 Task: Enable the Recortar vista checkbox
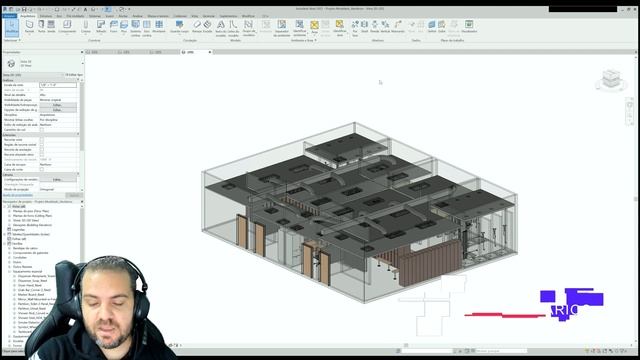[x=42, y=140]
